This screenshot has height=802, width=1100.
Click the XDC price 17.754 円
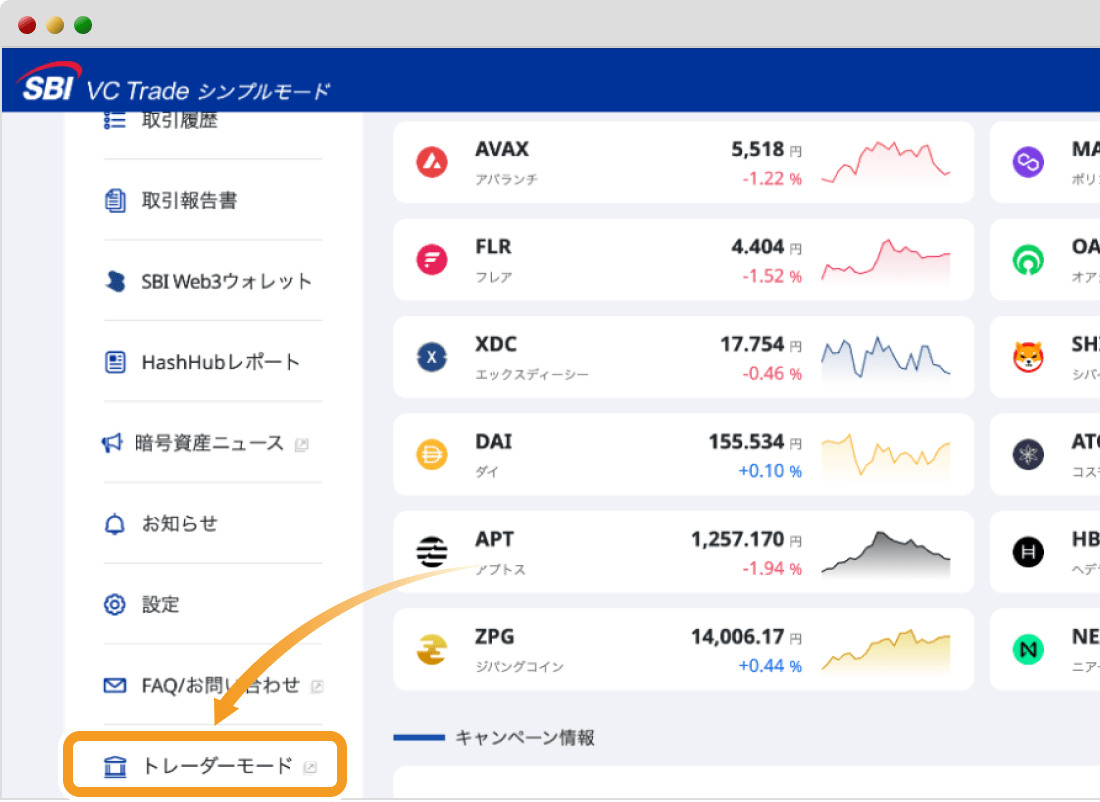pos(761,345)
